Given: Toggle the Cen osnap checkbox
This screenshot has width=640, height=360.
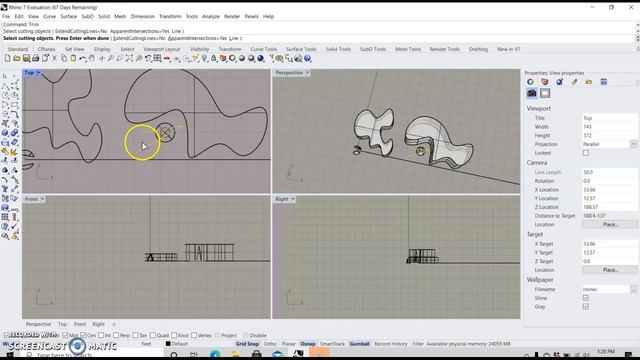Looking at the screenshot, I should pyautogui.click(x=83, y=336).
